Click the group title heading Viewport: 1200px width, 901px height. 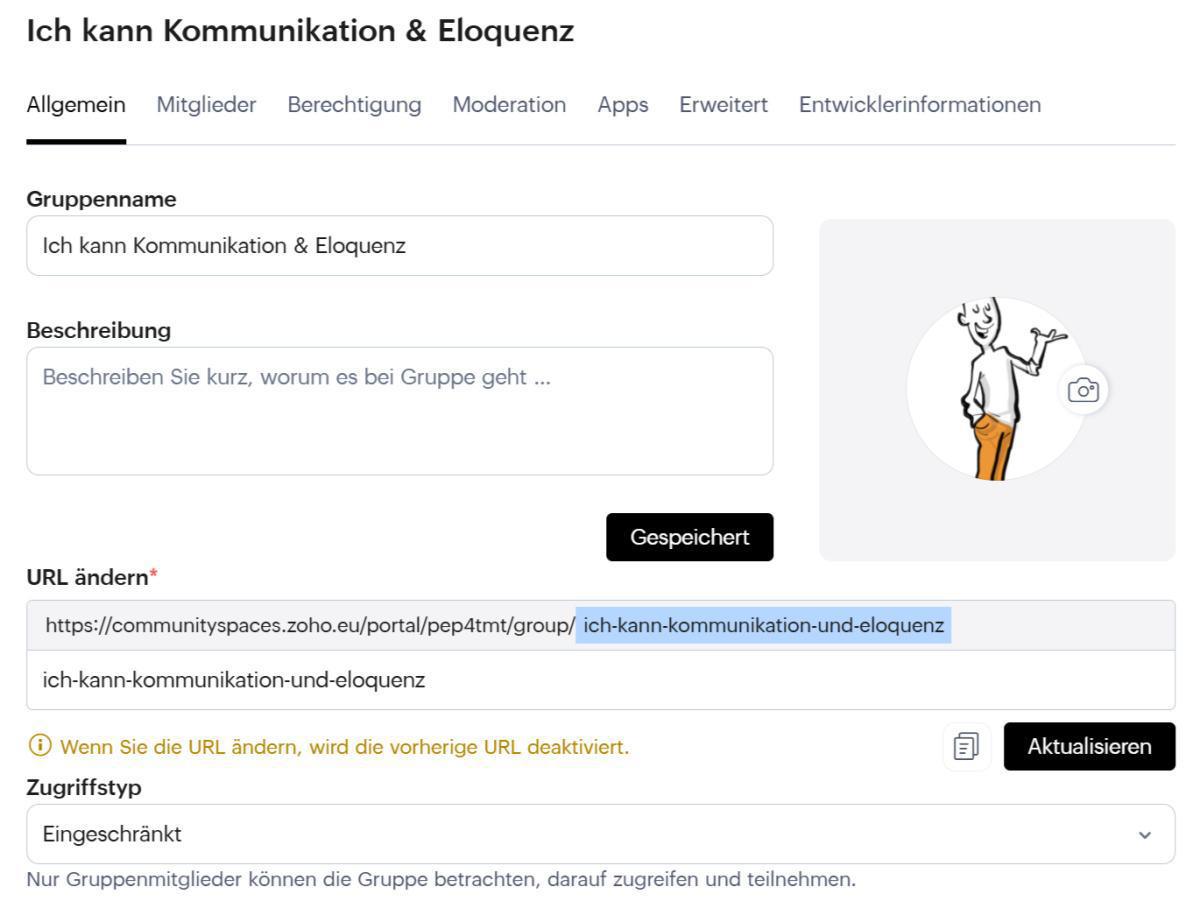(x=300, y=30)
